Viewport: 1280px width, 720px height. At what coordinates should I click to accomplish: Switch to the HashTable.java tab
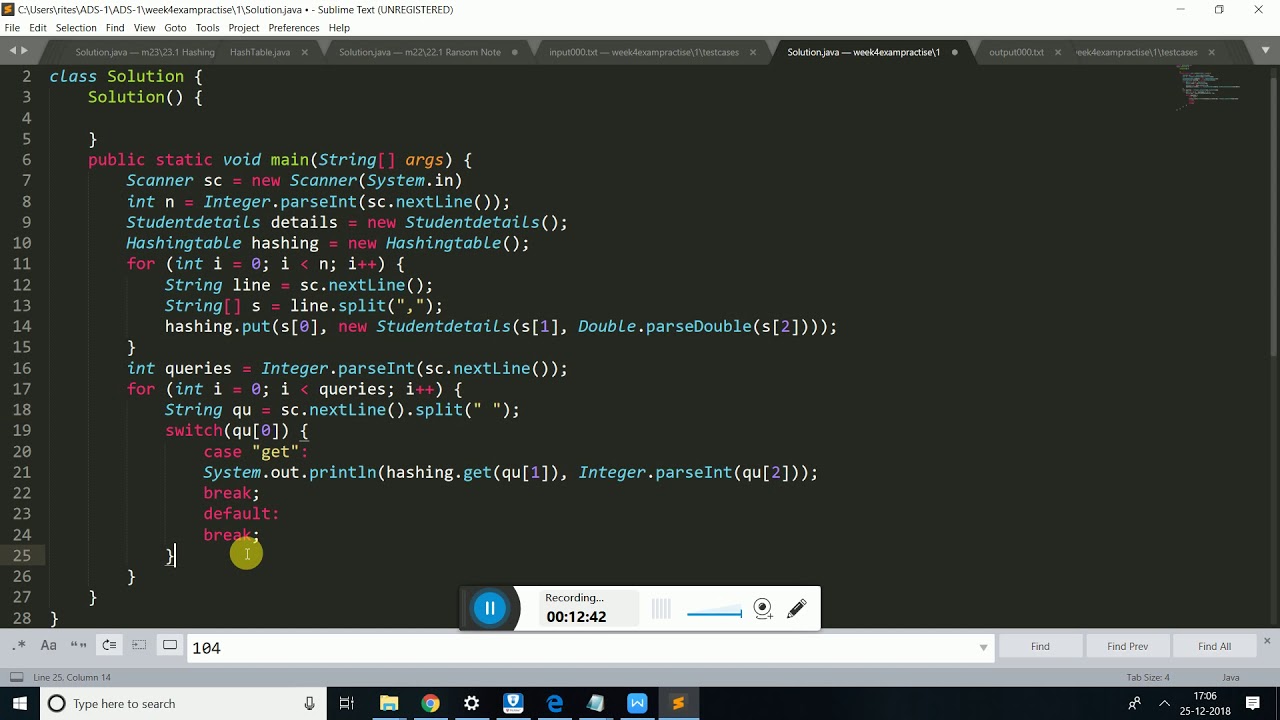tap(260, 52)
